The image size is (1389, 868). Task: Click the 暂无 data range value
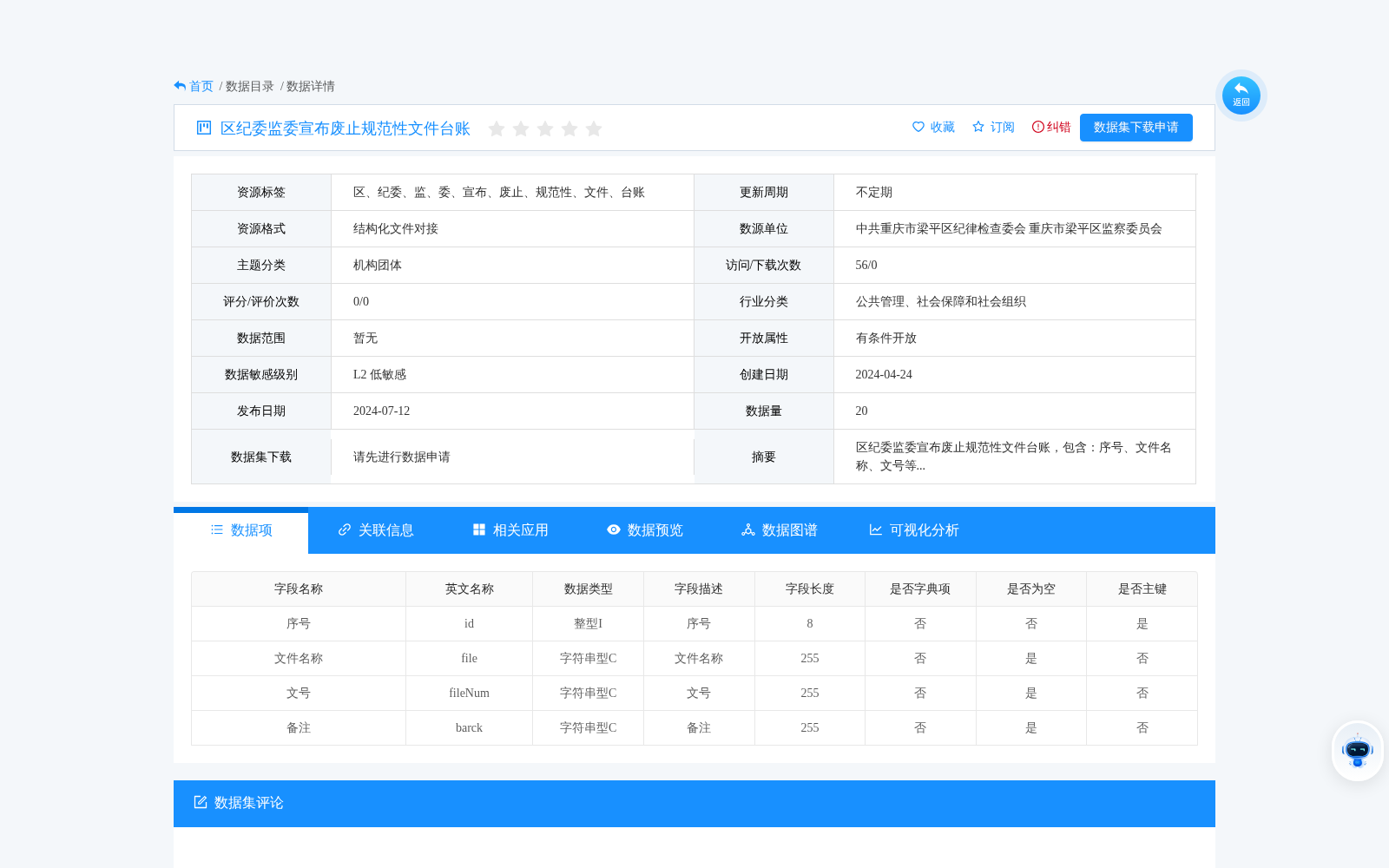click(x=365, y=339)
